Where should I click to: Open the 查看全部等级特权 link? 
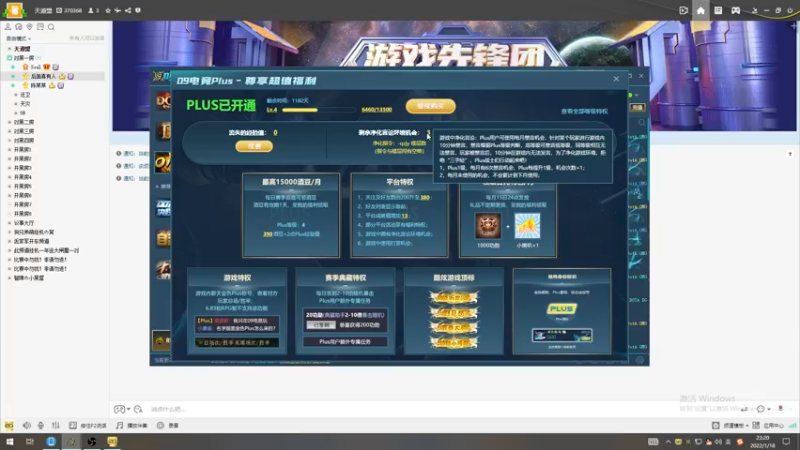585,111
